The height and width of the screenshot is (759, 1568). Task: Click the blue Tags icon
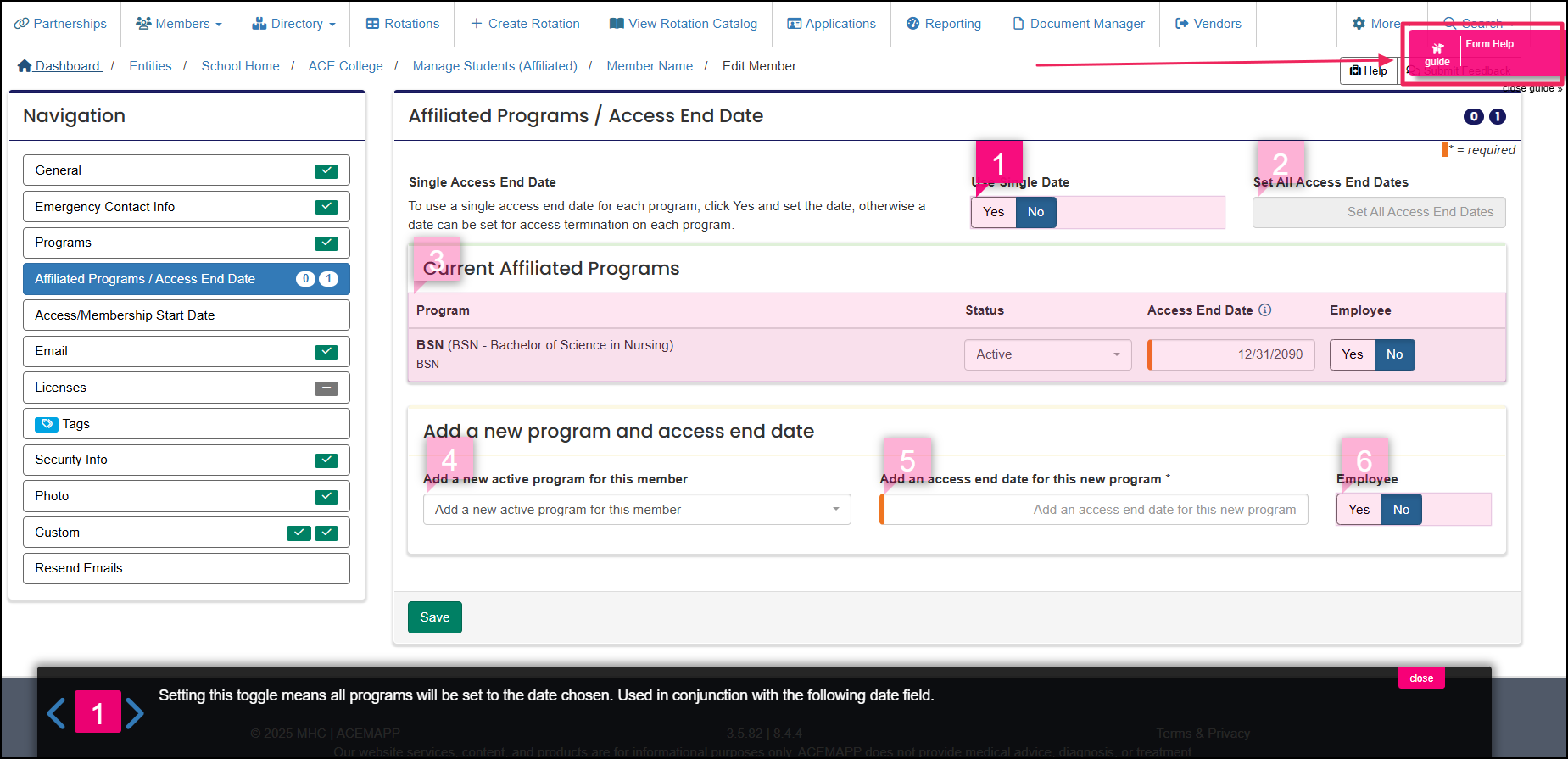(47, 424)
